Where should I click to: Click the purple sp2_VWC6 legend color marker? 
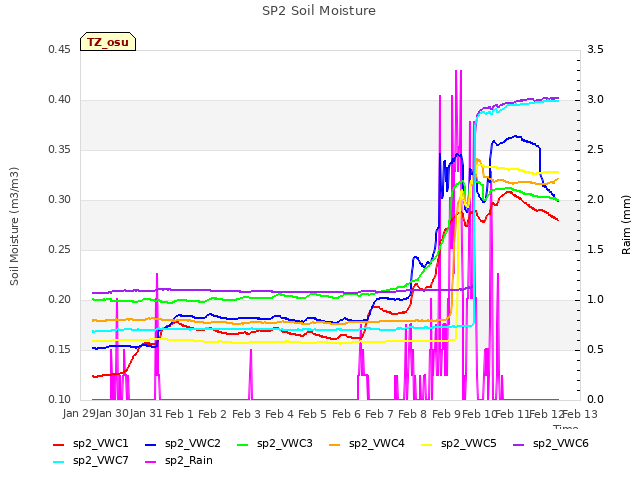[x=519, y=445]
